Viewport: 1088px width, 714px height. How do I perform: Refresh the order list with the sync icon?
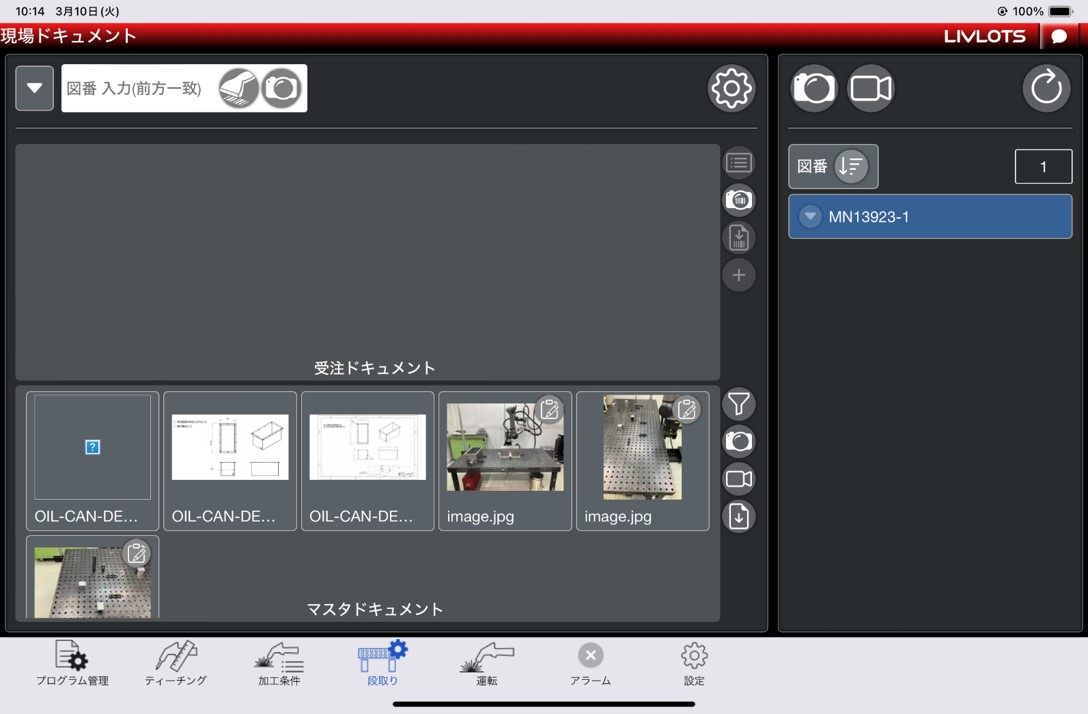(1046, 88)
